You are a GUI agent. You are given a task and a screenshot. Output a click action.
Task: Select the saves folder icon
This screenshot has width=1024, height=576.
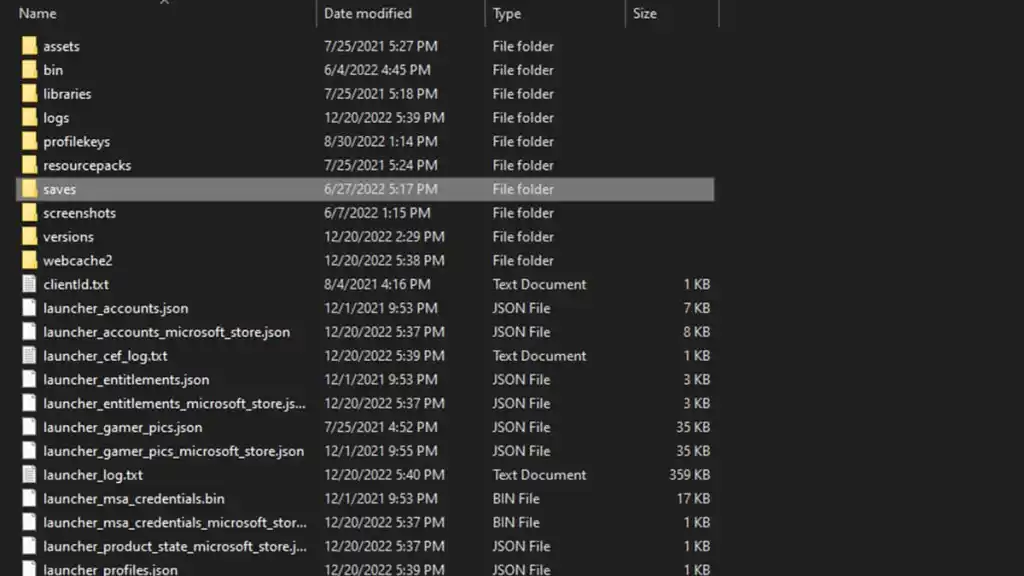point(29,189)
